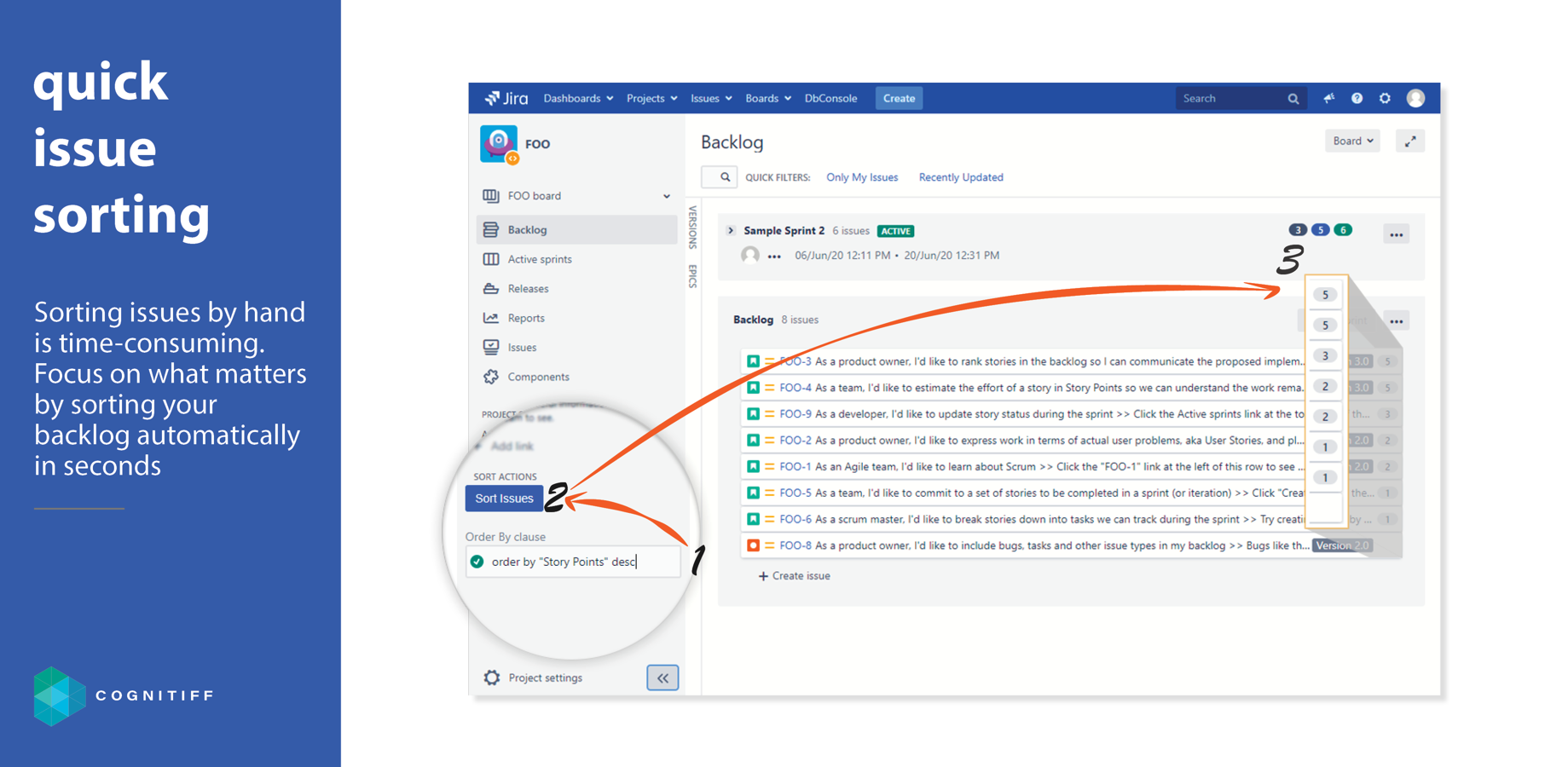Open the feedback megaphone icon
This screenshot has height=767, width=1568.
click(x=1329, y=98)
